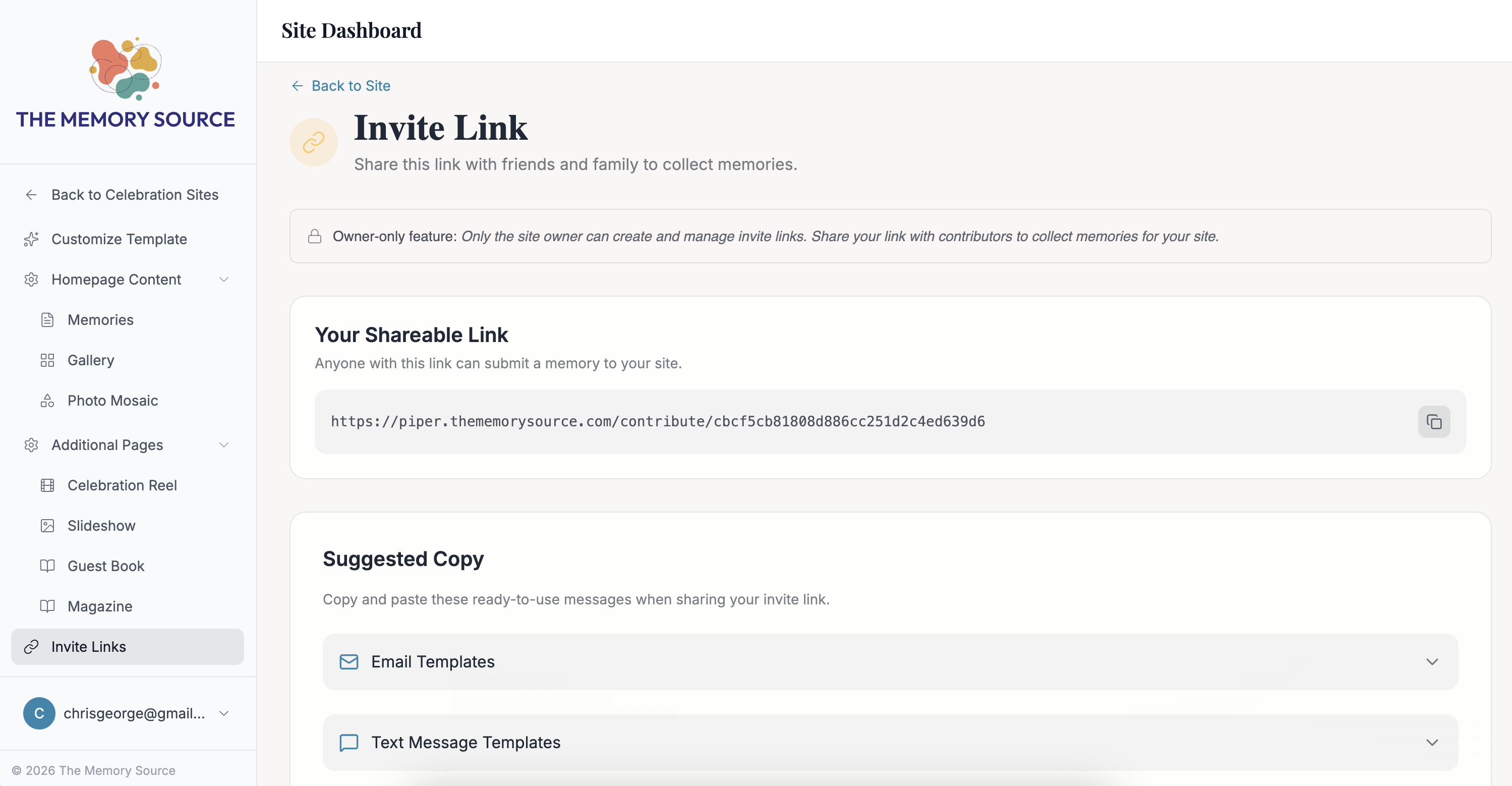Image resolution: width=1512 pixels, height=786 pixels.
Task: Click The Memory Source logo
Action: [125, 82]
